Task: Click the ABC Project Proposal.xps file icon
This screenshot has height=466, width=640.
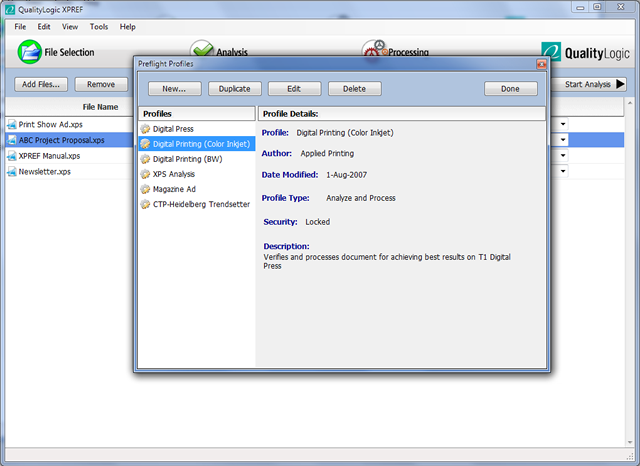Action: point(12,140)
